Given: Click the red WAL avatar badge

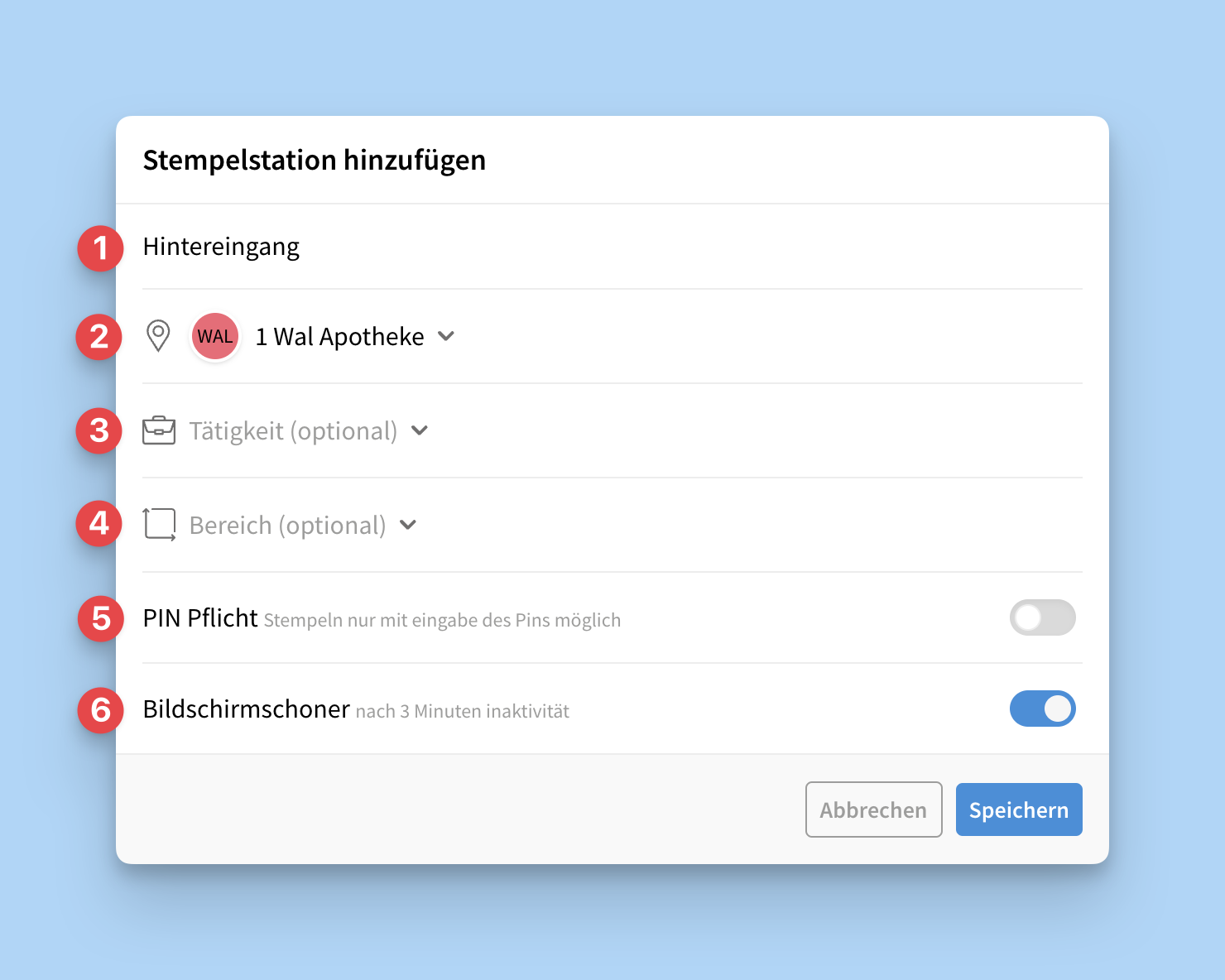Looking at the screenshot, I should coord(215,336).
